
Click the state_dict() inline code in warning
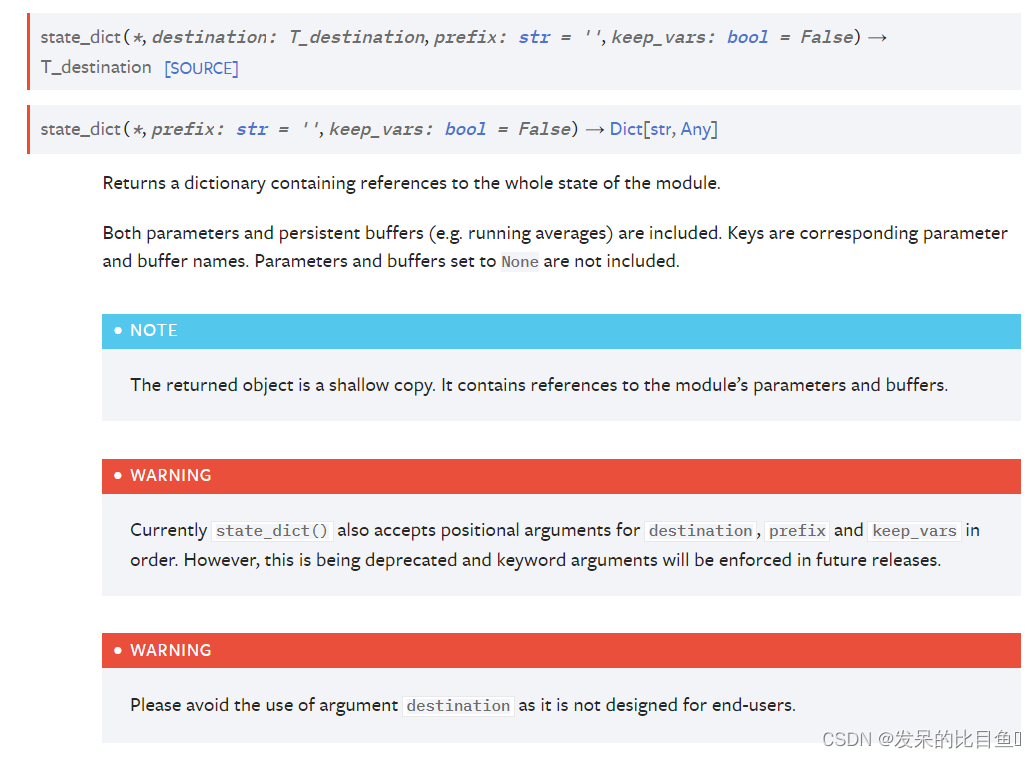click(x=272, y=531)
